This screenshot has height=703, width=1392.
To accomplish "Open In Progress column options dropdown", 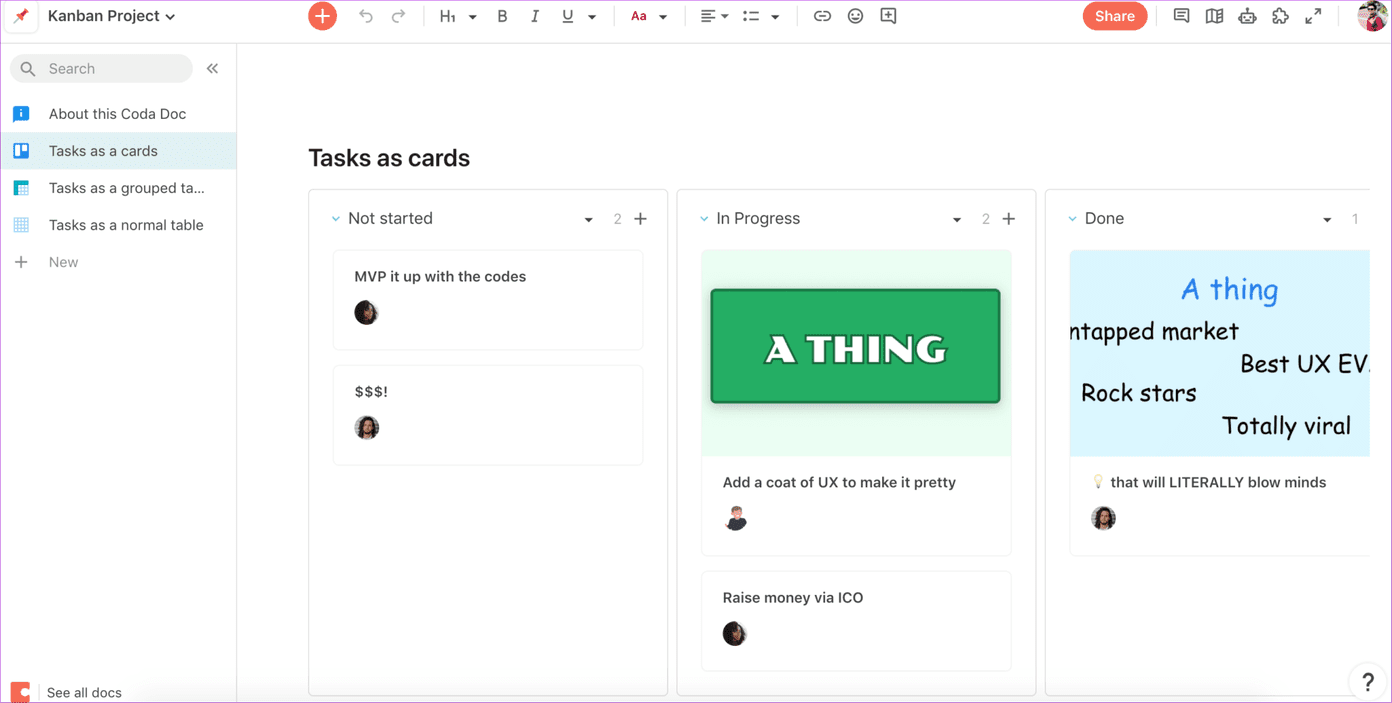I will (957, 219).
